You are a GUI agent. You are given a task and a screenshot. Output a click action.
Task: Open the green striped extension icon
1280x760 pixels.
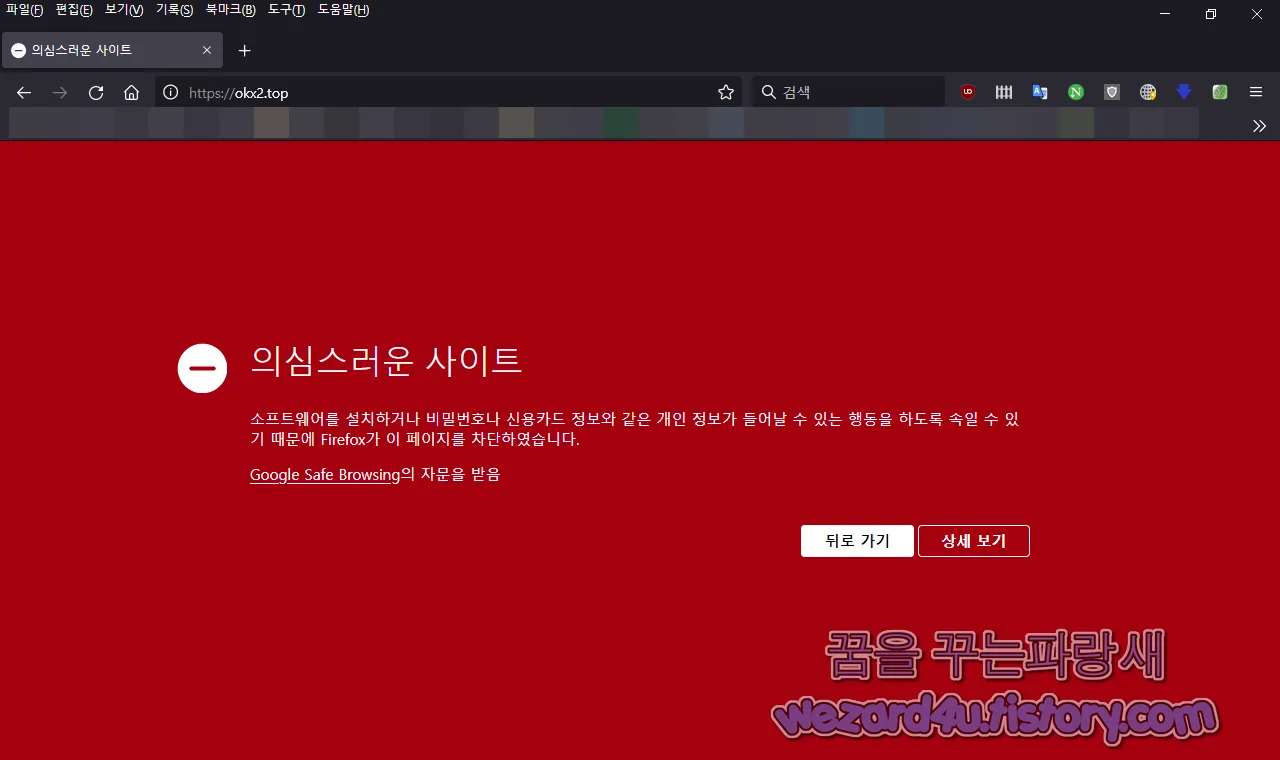[1220, 92]
